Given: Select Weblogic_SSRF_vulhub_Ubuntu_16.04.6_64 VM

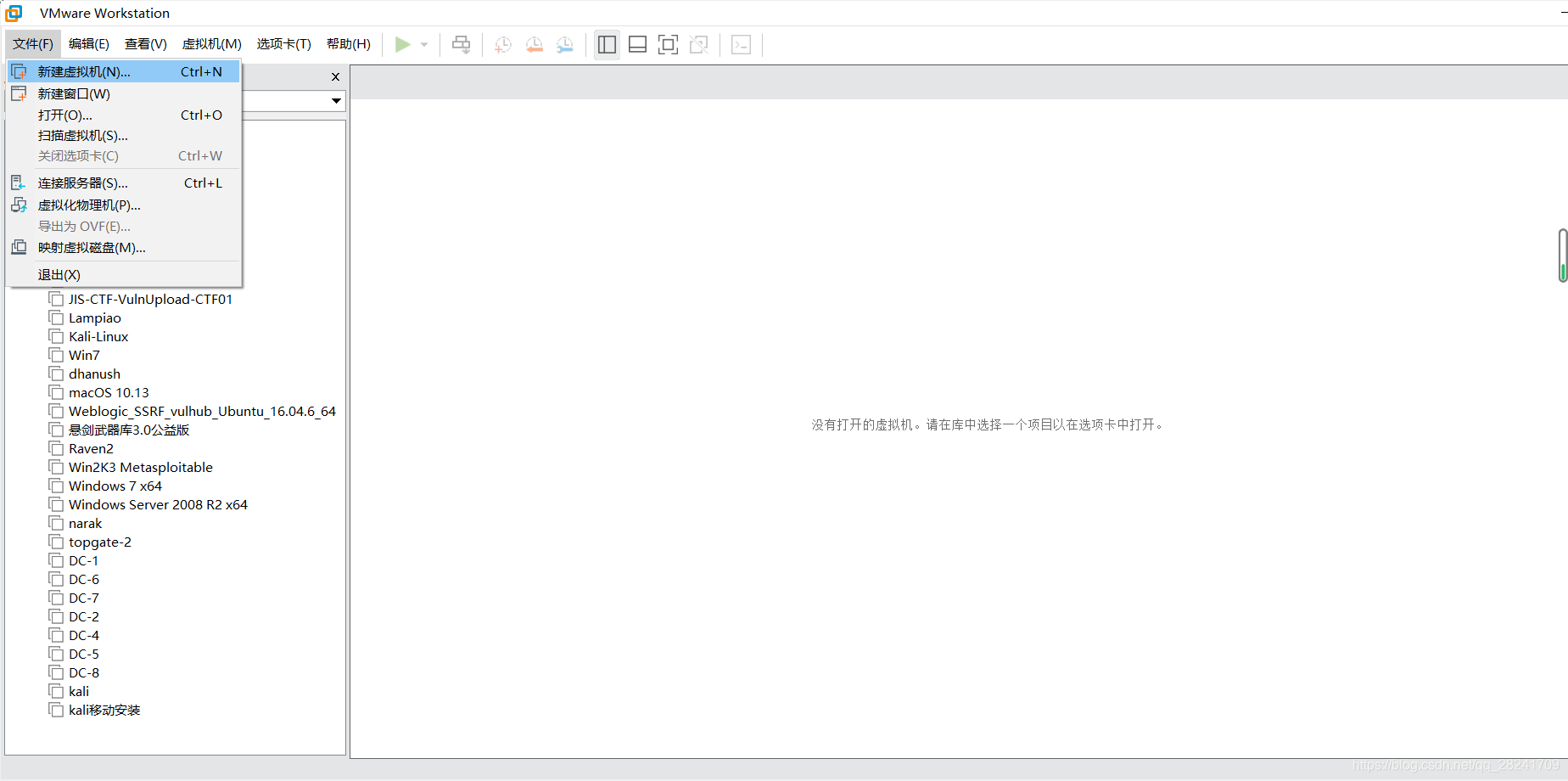Looking at the screenshot, I should coord(202,412).
